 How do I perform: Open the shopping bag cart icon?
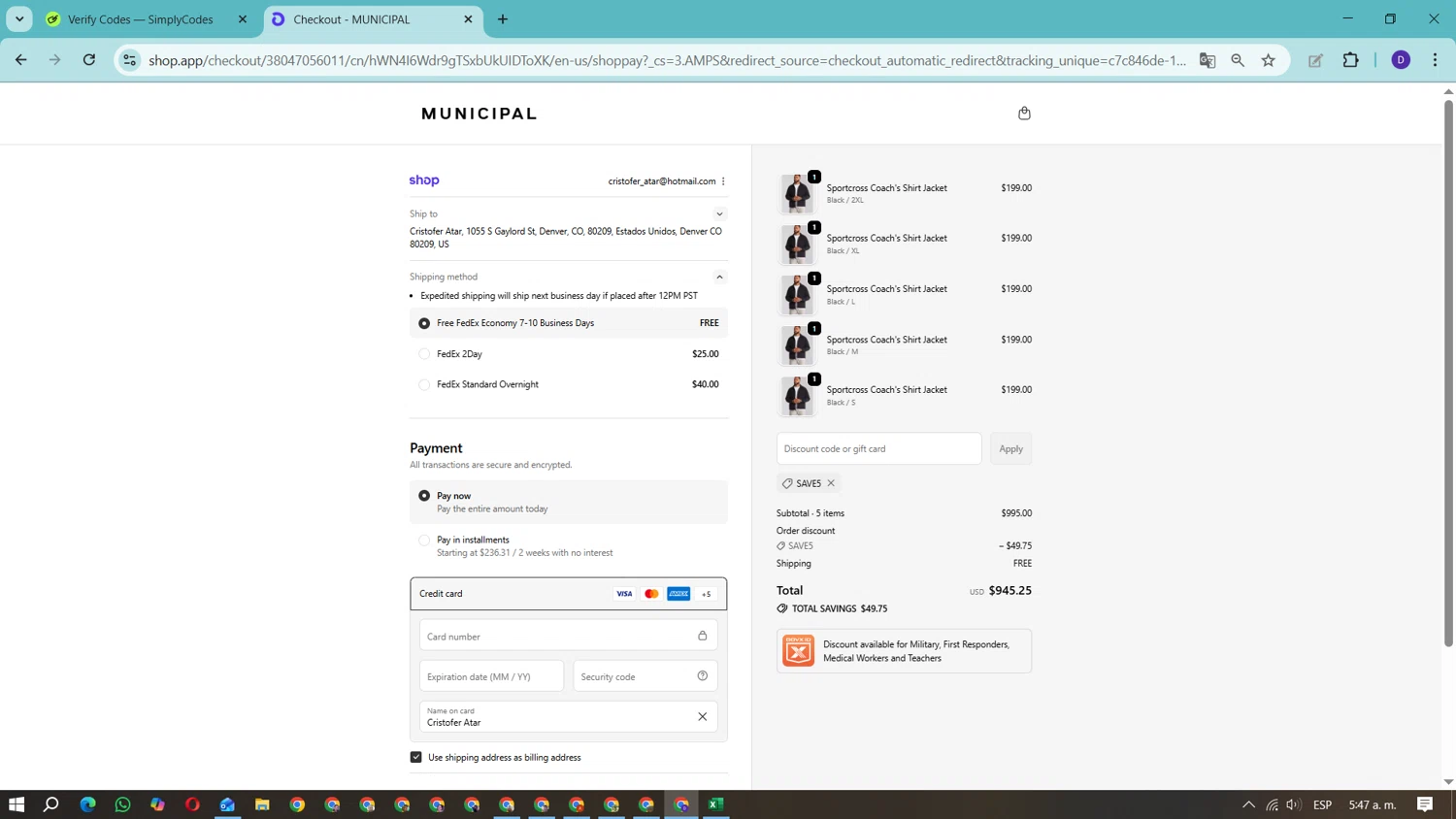click(x=1024, y=114)
